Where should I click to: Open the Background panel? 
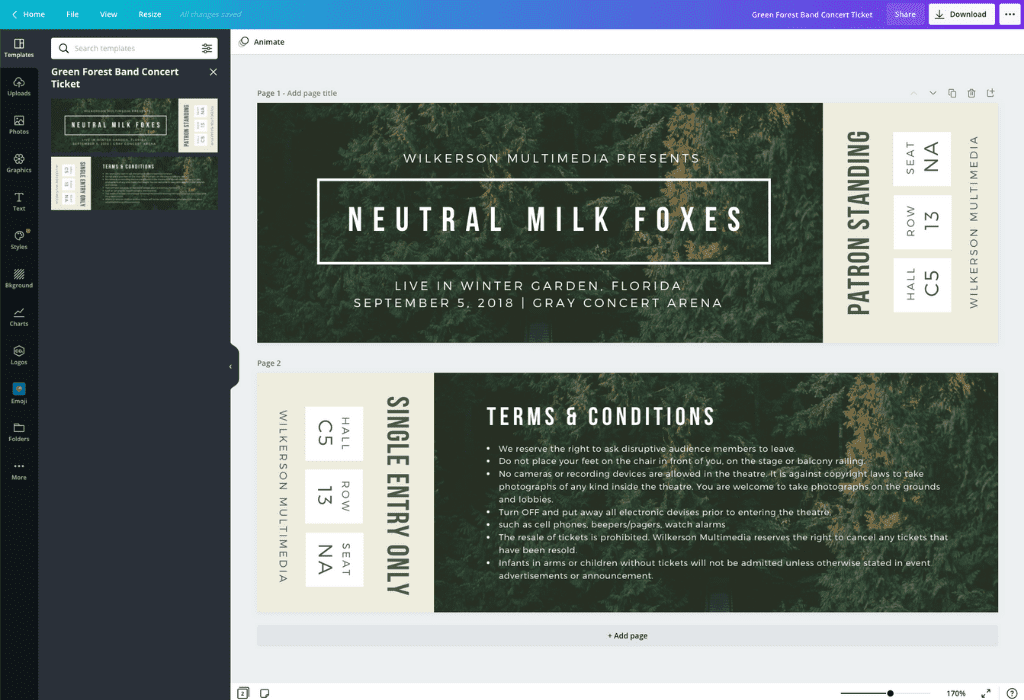(x=20, y=276)
